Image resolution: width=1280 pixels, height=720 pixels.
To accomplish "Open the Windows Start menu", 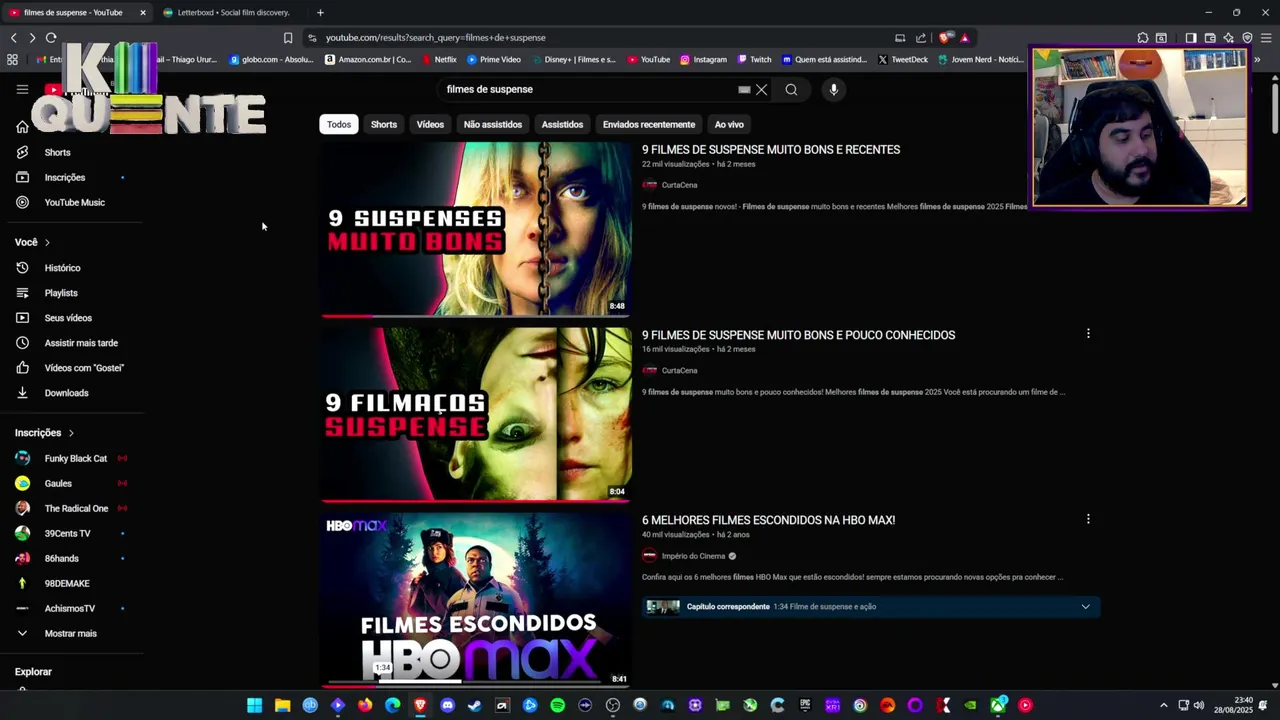I will [255, 705].
